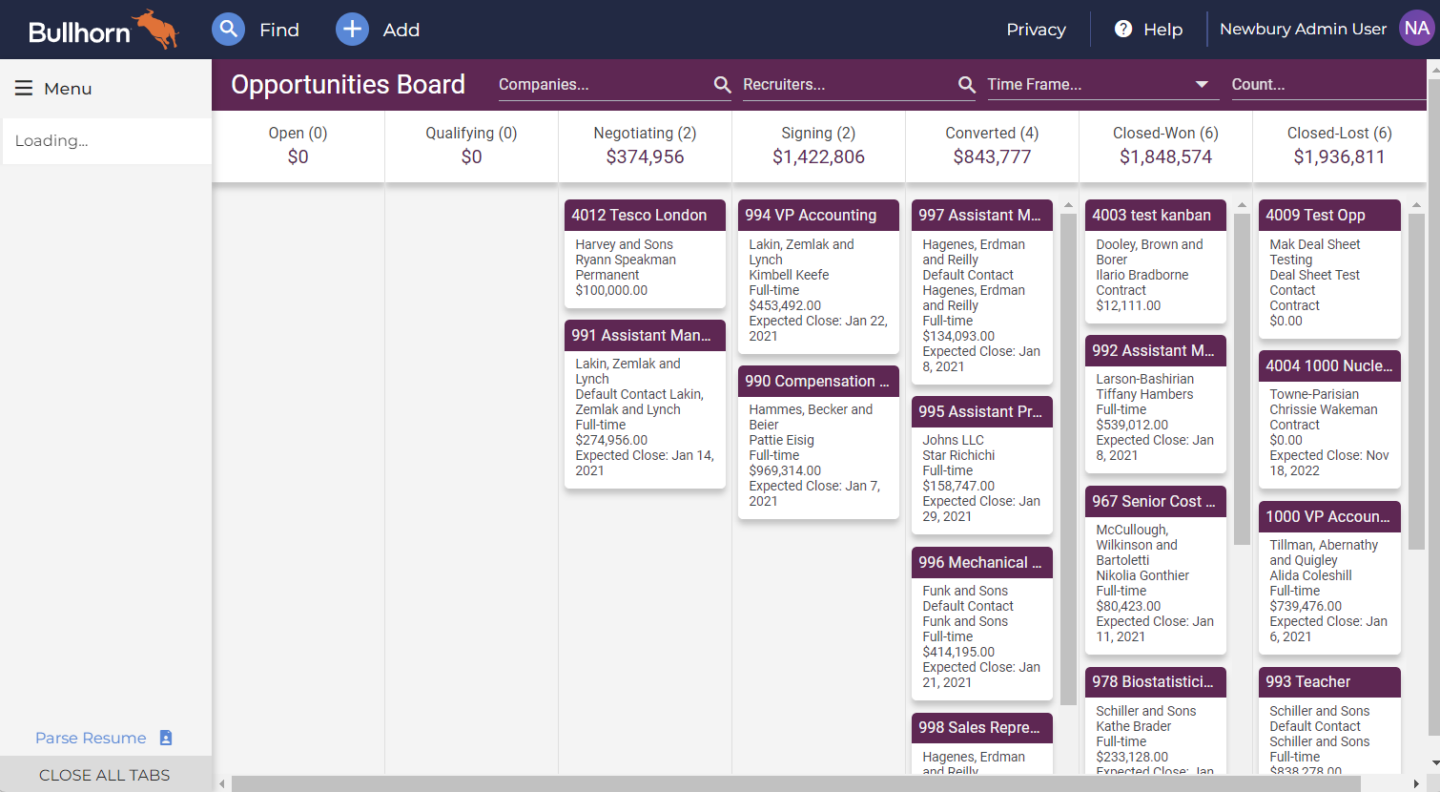Click the Bullhorn bull logo
This screenshot has height=792, width=1440.
coord(155,29)
